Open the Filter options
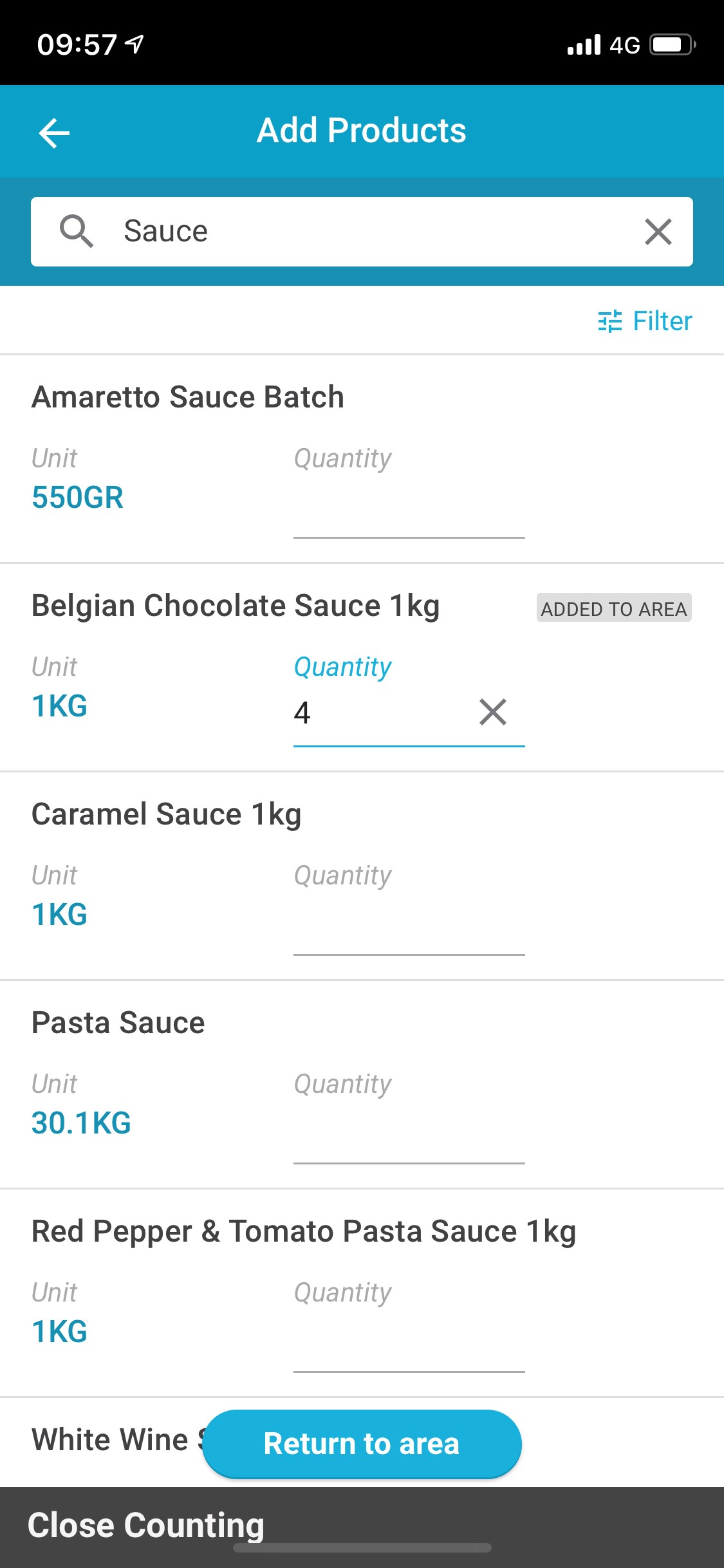The image size is (724, 1568). 645,321
